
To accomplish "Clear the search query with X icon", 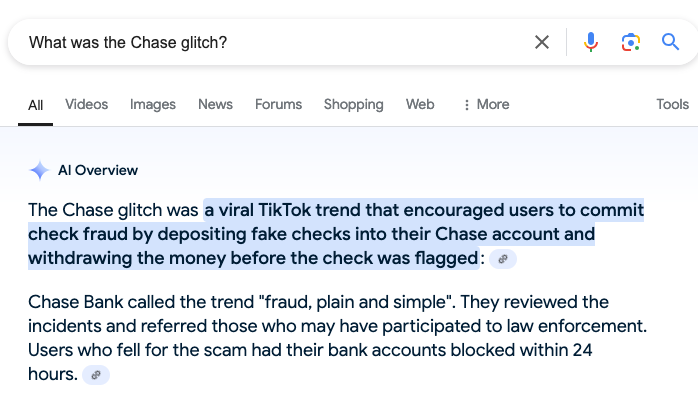I will tap(542, 42).
